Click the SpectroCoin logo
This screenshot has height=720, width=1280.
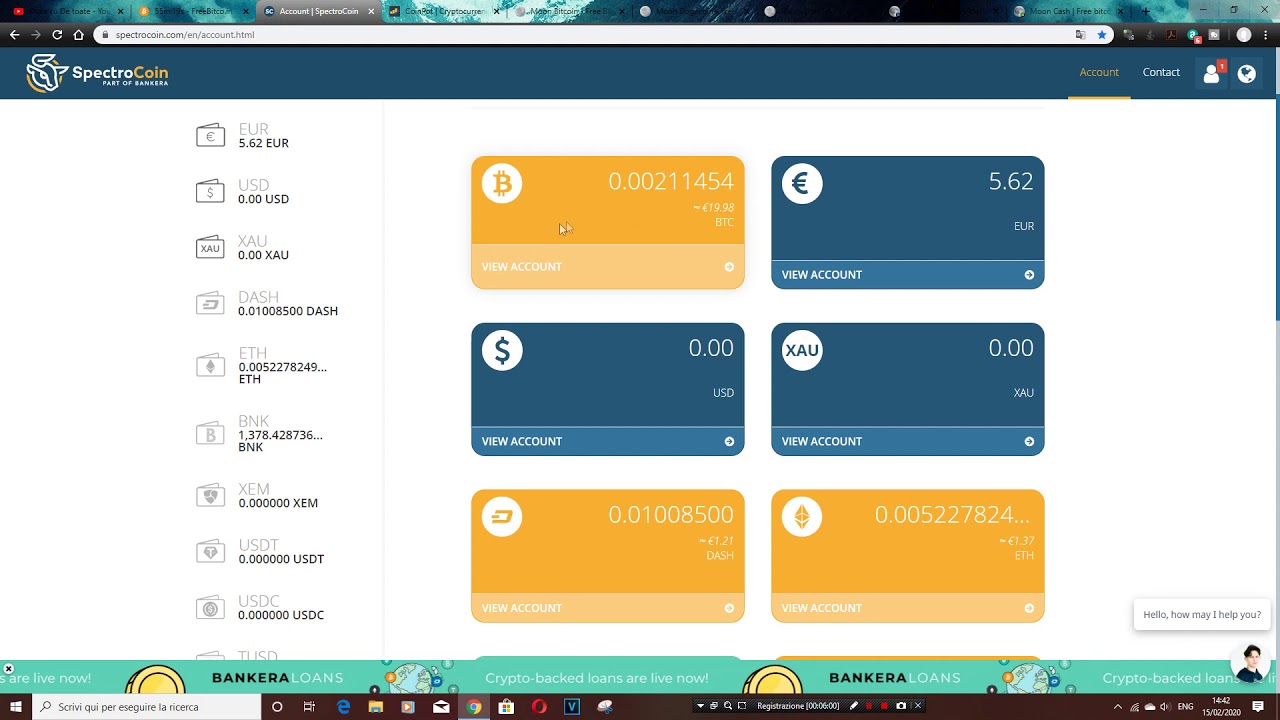(97, 73)
